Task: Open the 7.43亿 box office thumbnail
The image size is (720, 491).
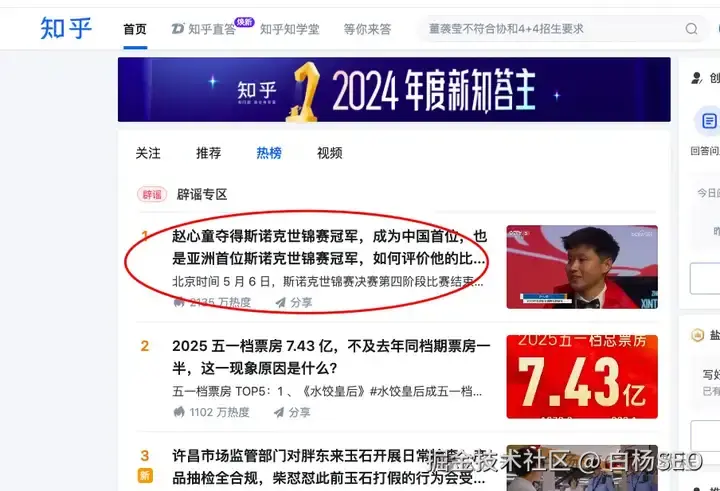Action: pyautogui.click(x=582, y=377)
